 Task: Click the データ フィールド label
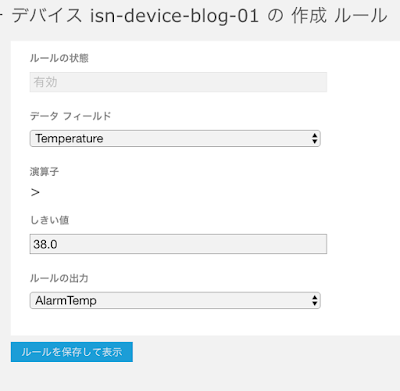(x=70, y=116)
